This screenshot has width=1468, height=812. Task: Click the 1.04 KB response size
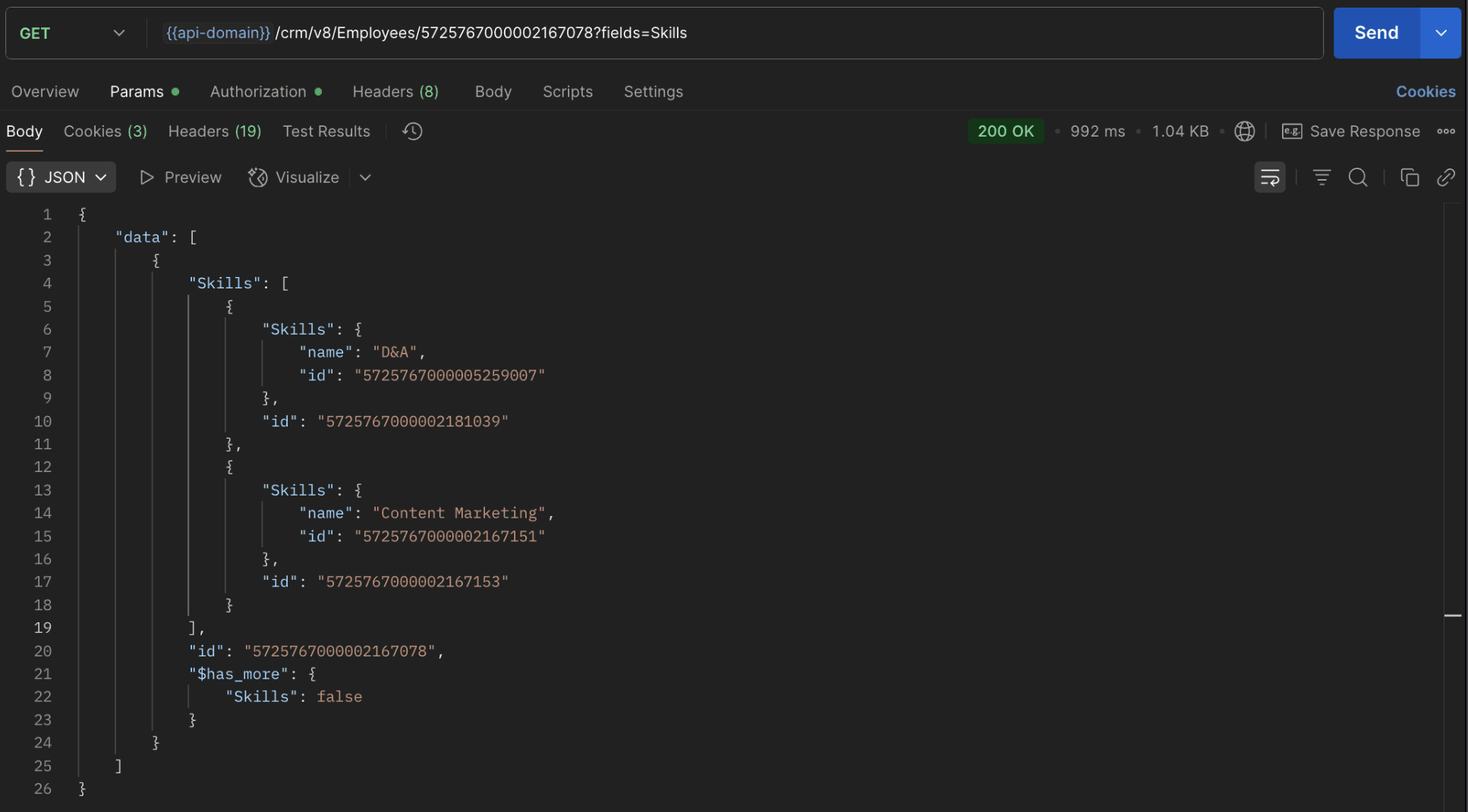coord(1180,131)
